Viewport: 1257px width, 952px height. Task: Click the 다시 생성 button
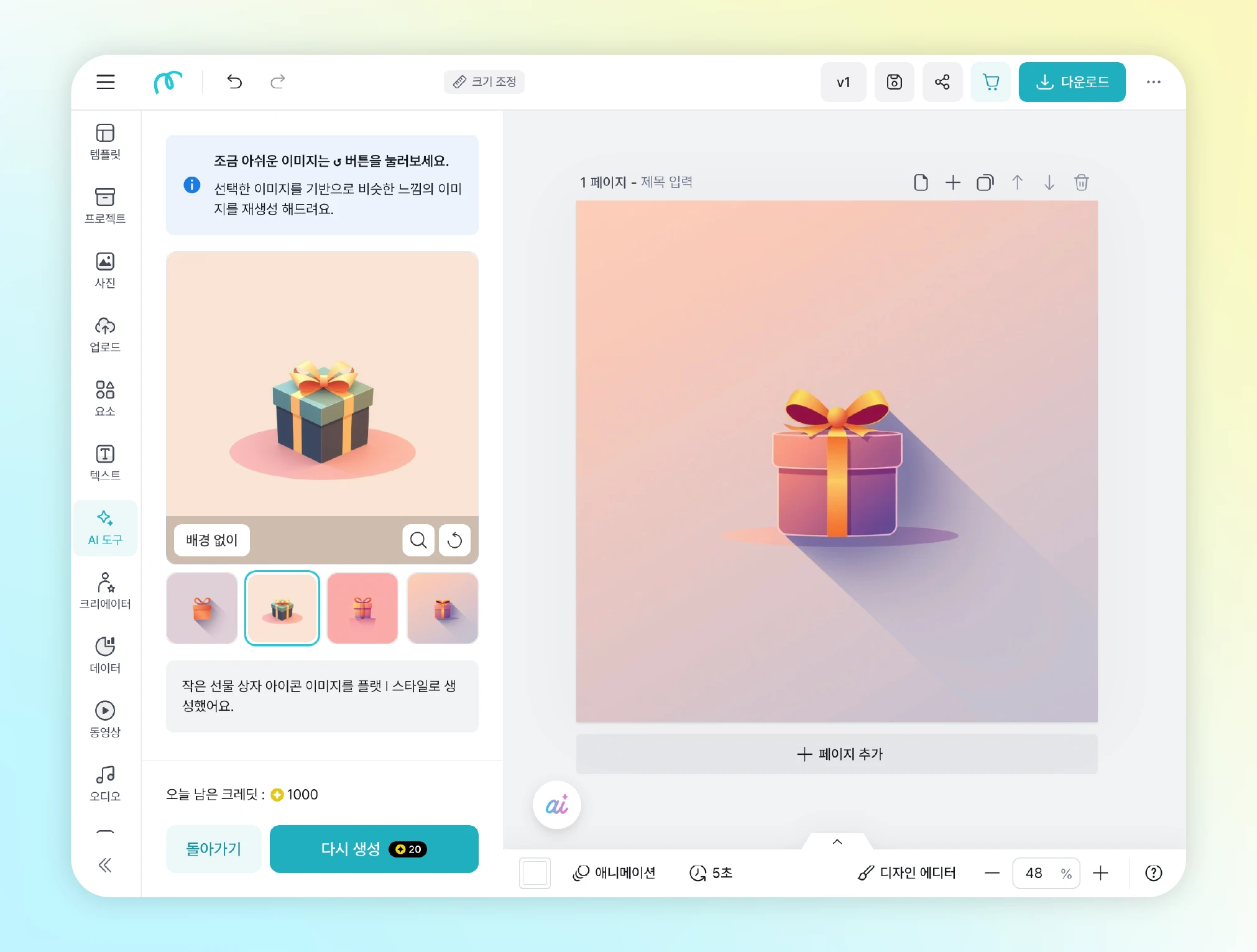374,849
